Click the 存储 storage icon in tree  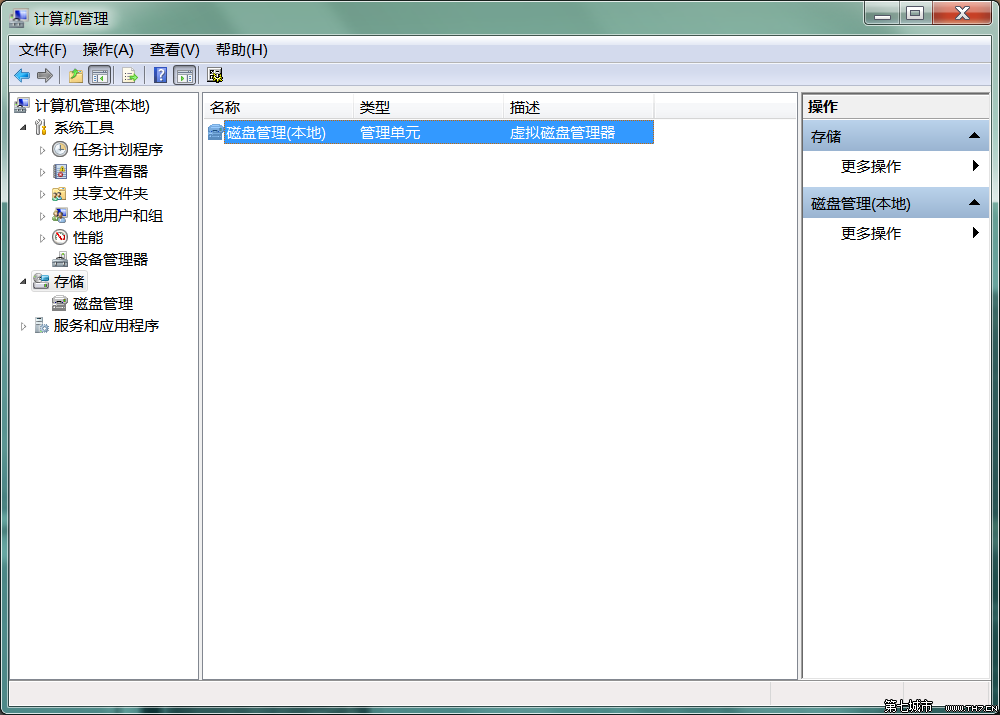[x=41, y=281]
